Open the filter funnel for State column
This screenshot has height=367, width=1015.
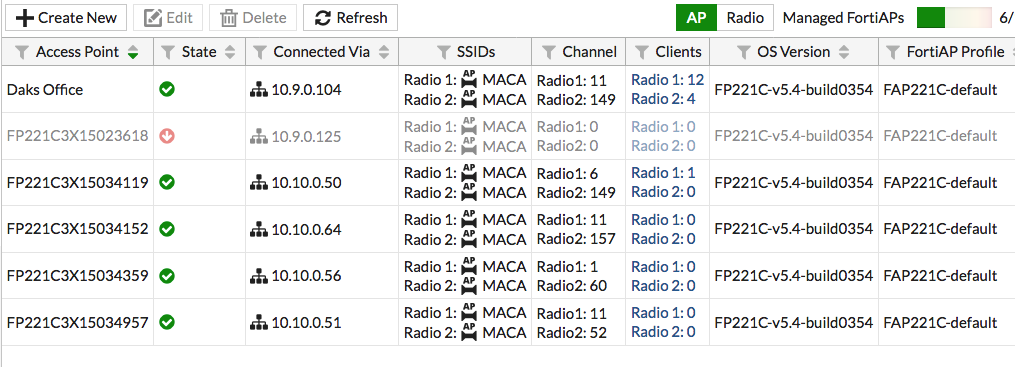pos(168,52)
